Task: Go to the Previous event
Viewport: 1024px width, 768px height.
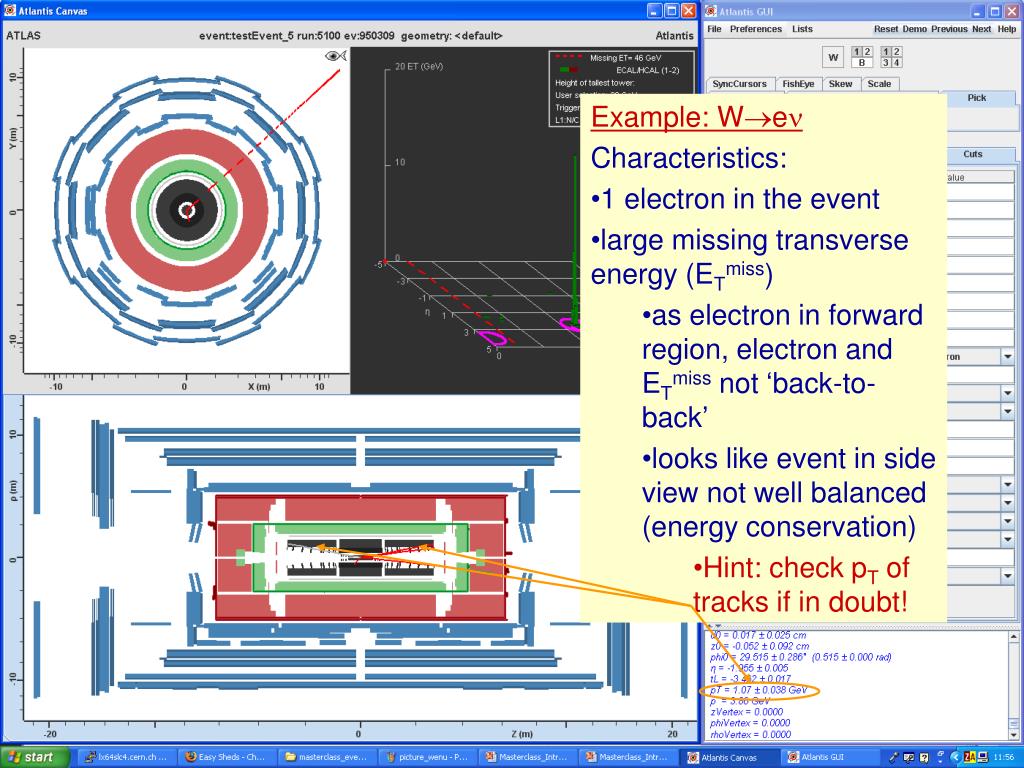Action: coord(949,29)
